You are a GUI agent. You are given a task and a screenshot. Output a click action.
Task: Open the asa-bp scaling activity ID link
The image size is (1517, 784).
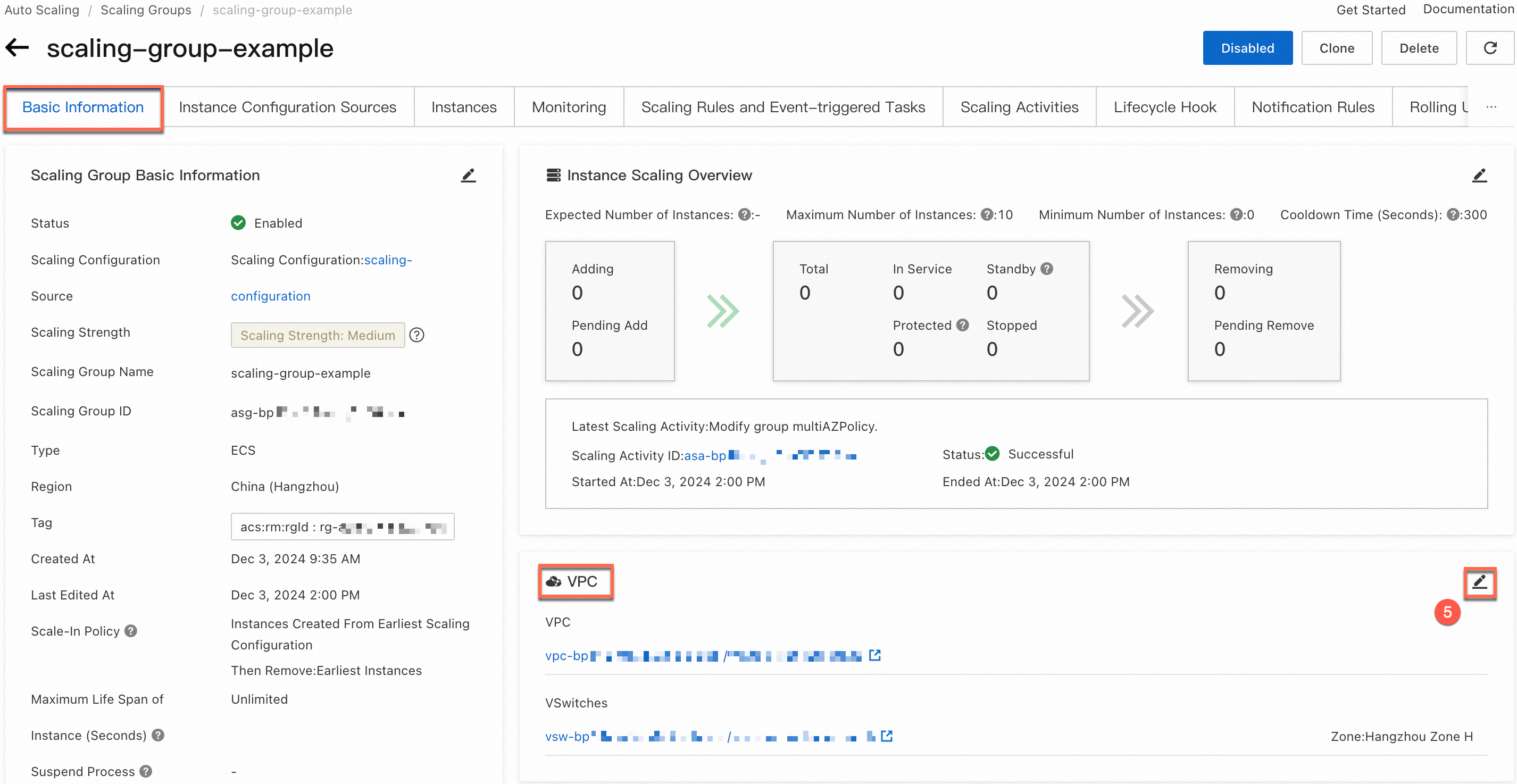point(770,455)
